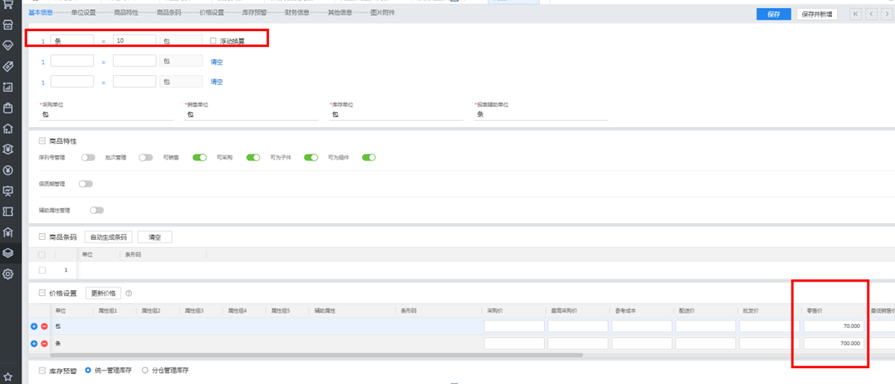Go to the 图片附件 tab

(382, 12)
